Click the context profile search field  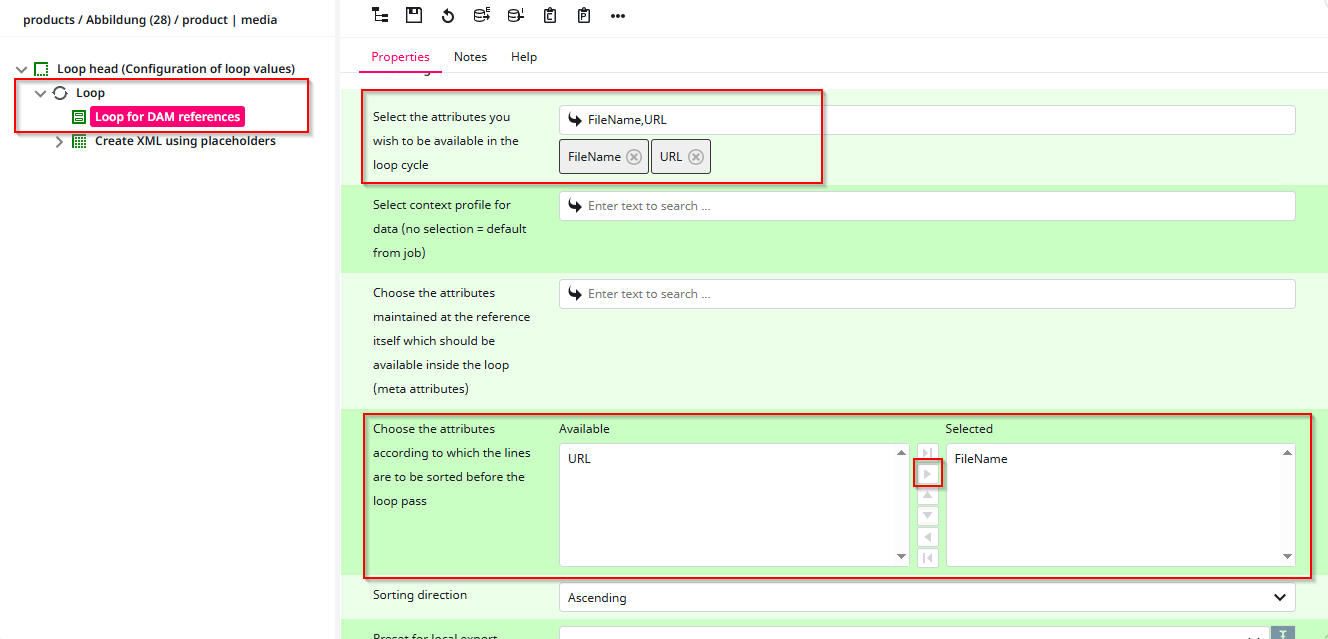(926, 206)
